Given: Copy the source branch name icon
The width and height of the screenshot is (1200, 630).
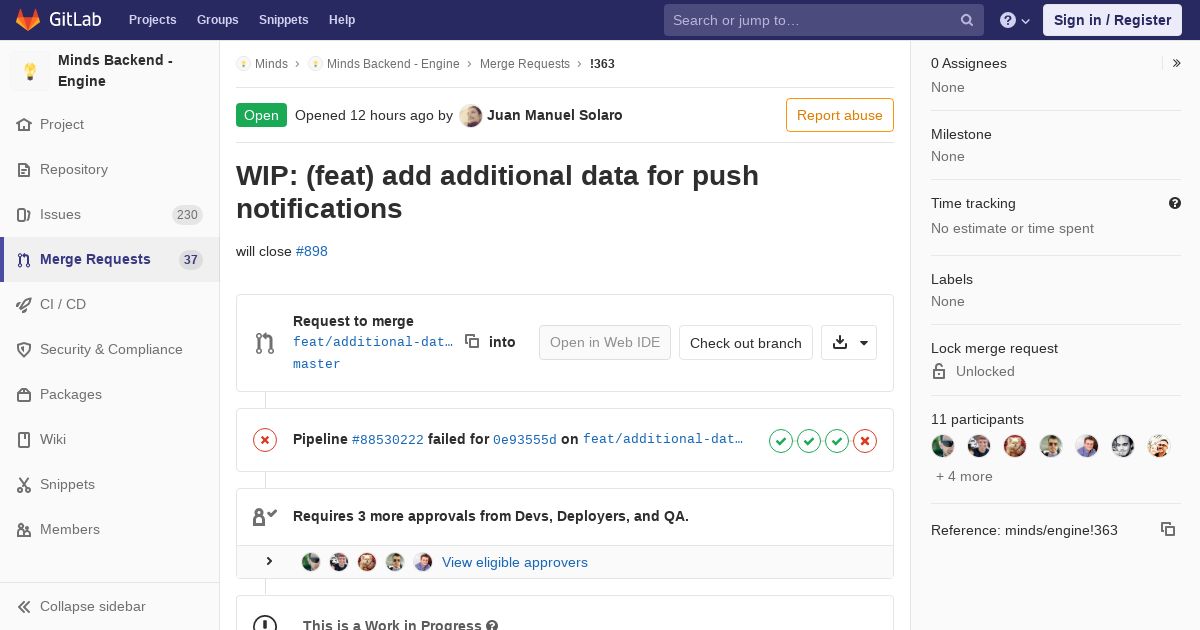Looking at the screenshot, I should 472,341.
